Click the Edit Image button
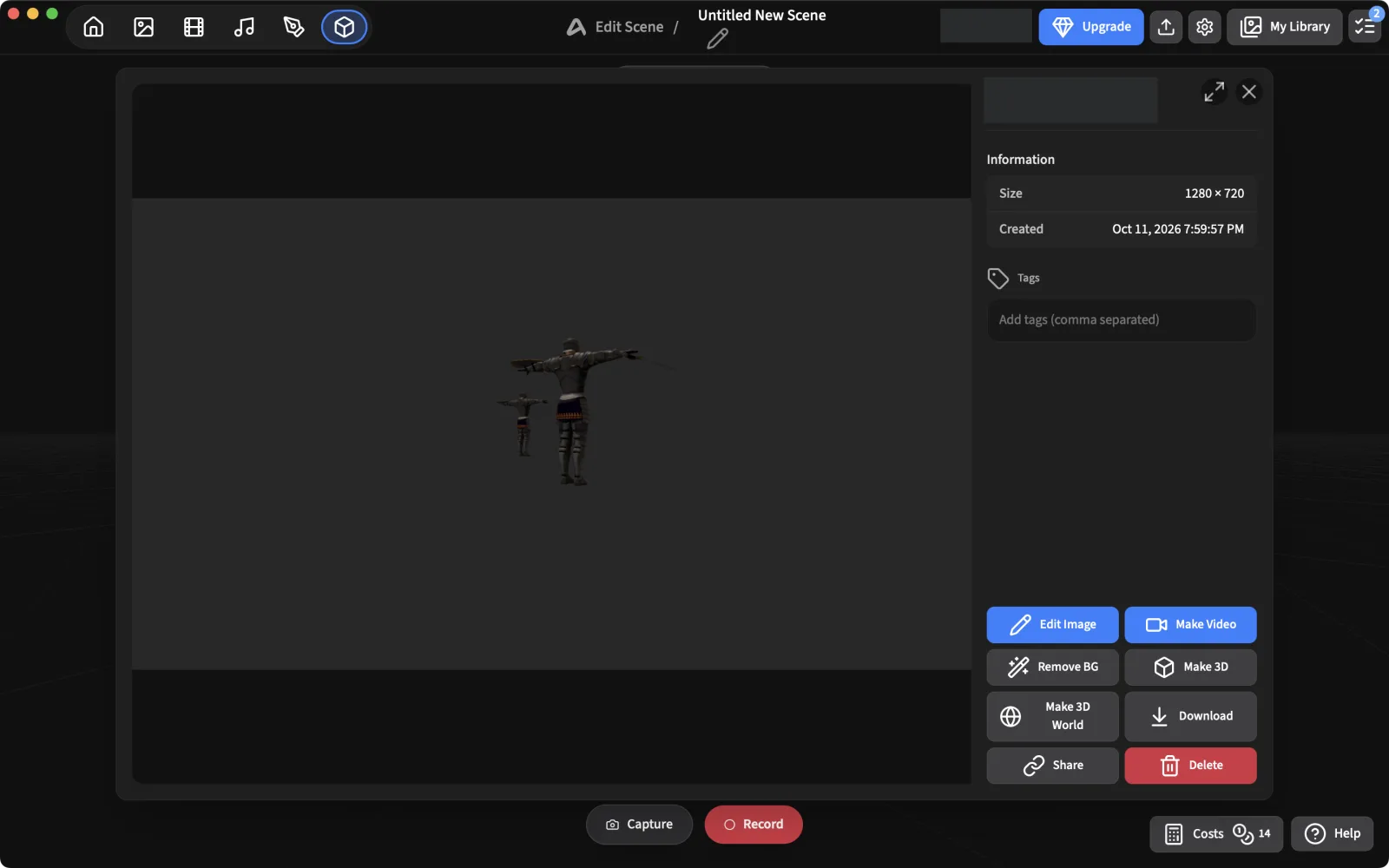Screen dimensions: 1389x868 click(x=1052, y=625)
